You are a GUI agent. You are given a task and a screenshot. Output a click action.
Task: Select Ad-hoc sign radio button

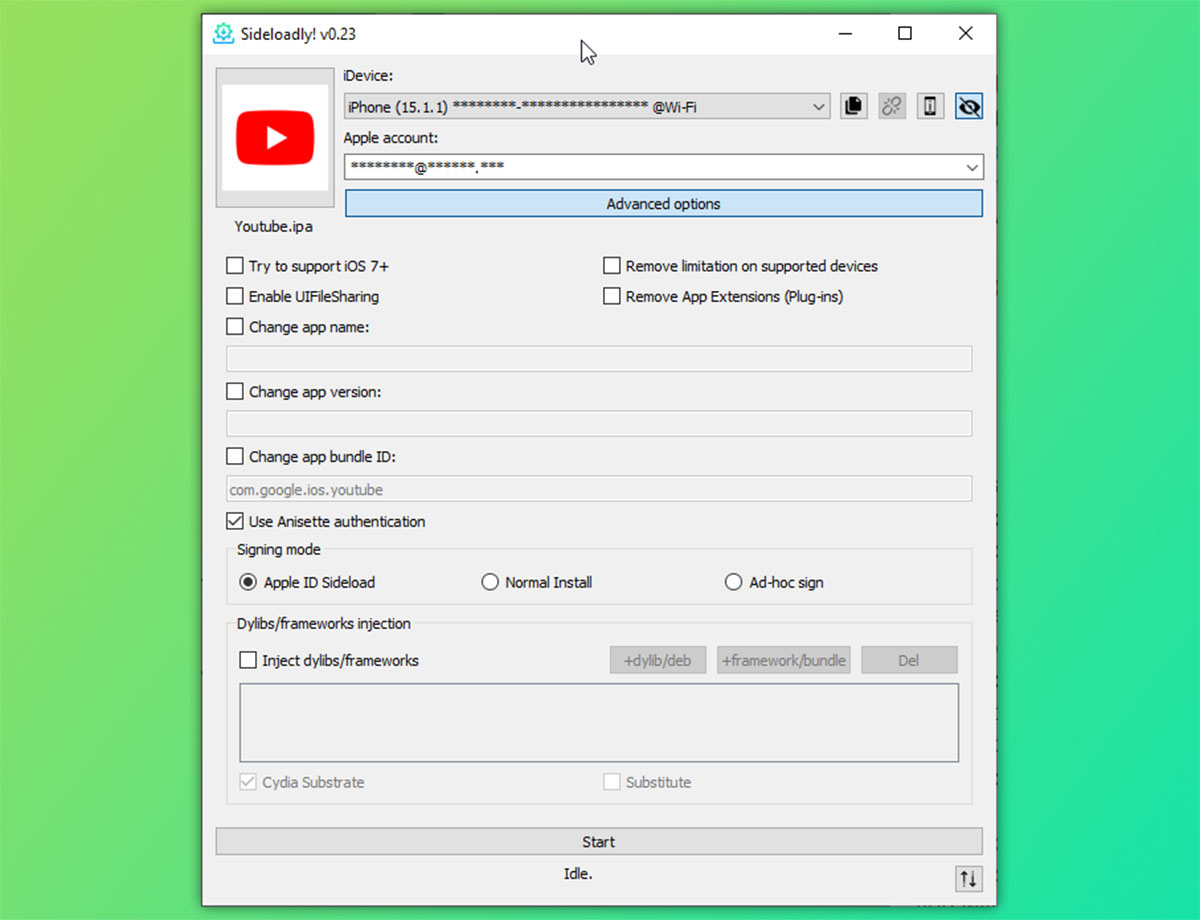tap(734, 582)
